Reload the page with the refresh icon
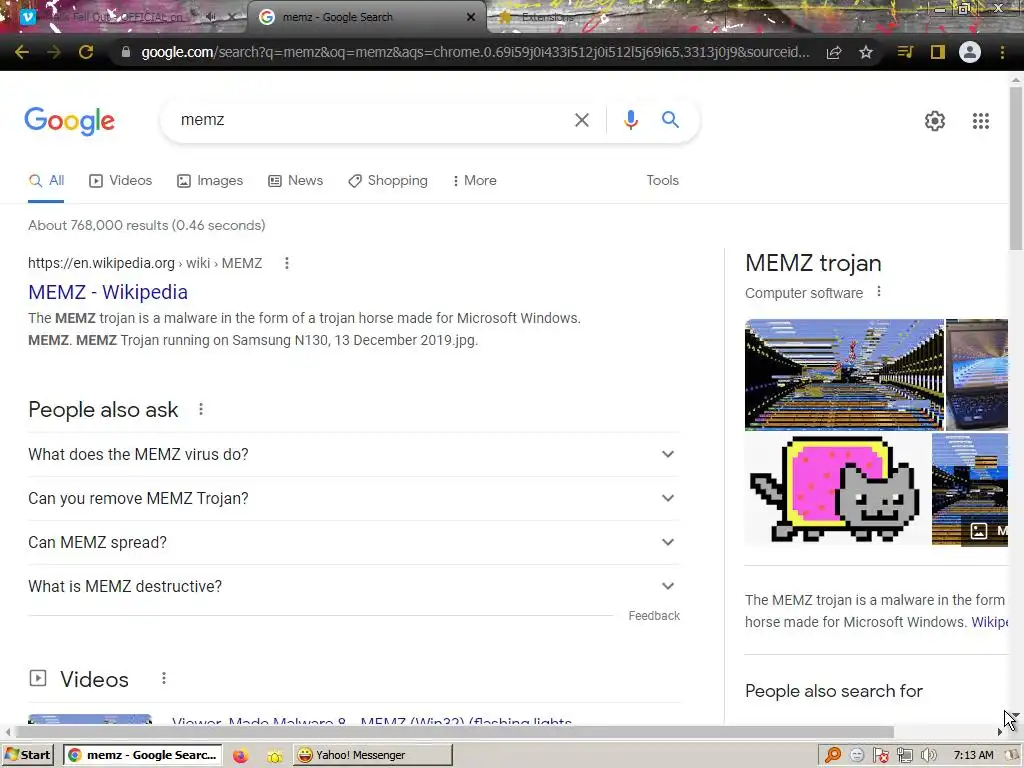 click(x=86, y=52)
